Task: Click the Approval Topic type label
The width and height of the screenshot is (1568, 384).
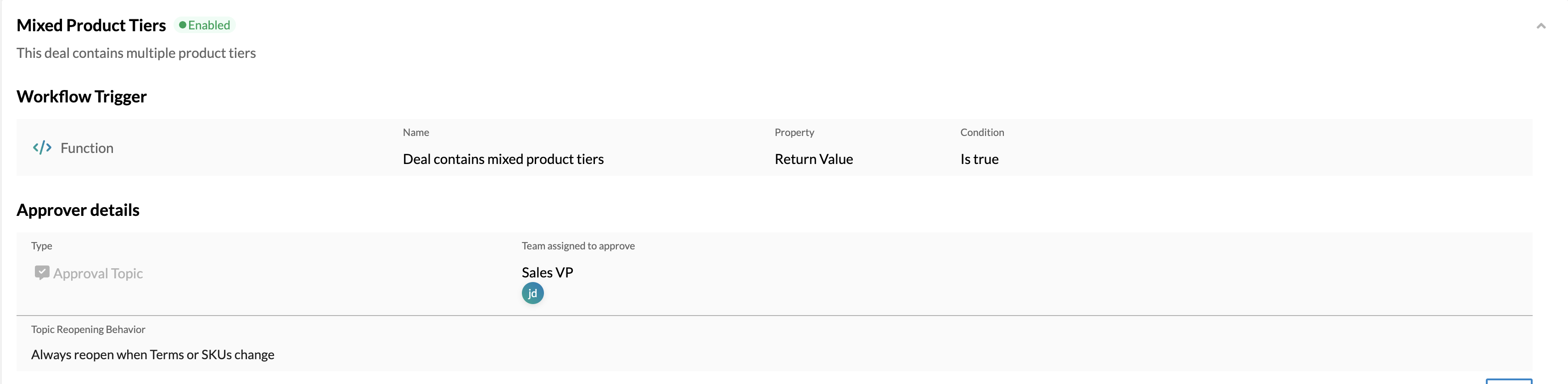Action: tap(98, 273)
